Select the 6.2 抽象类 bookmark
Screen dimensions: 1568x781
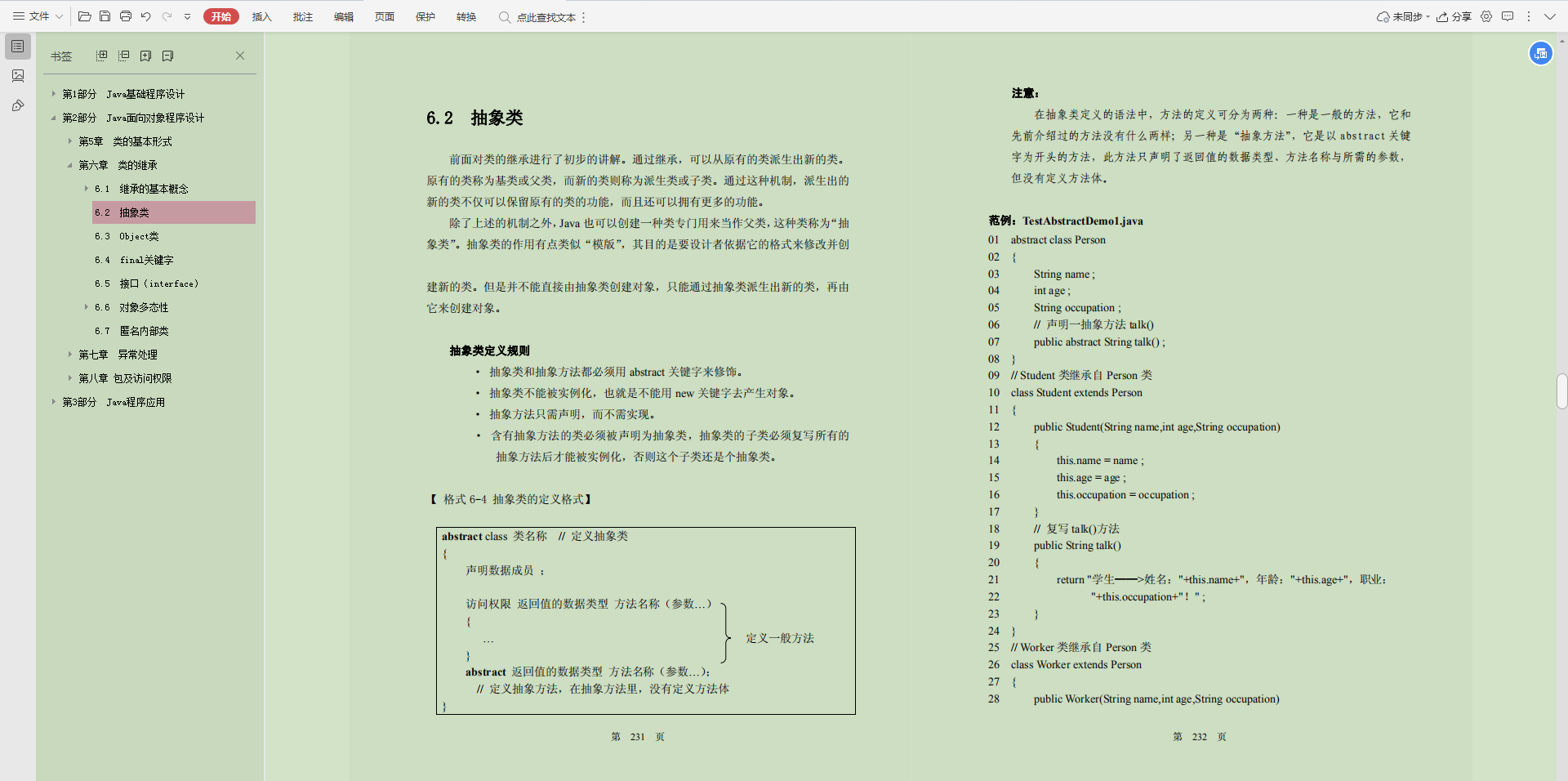point(174,212)
